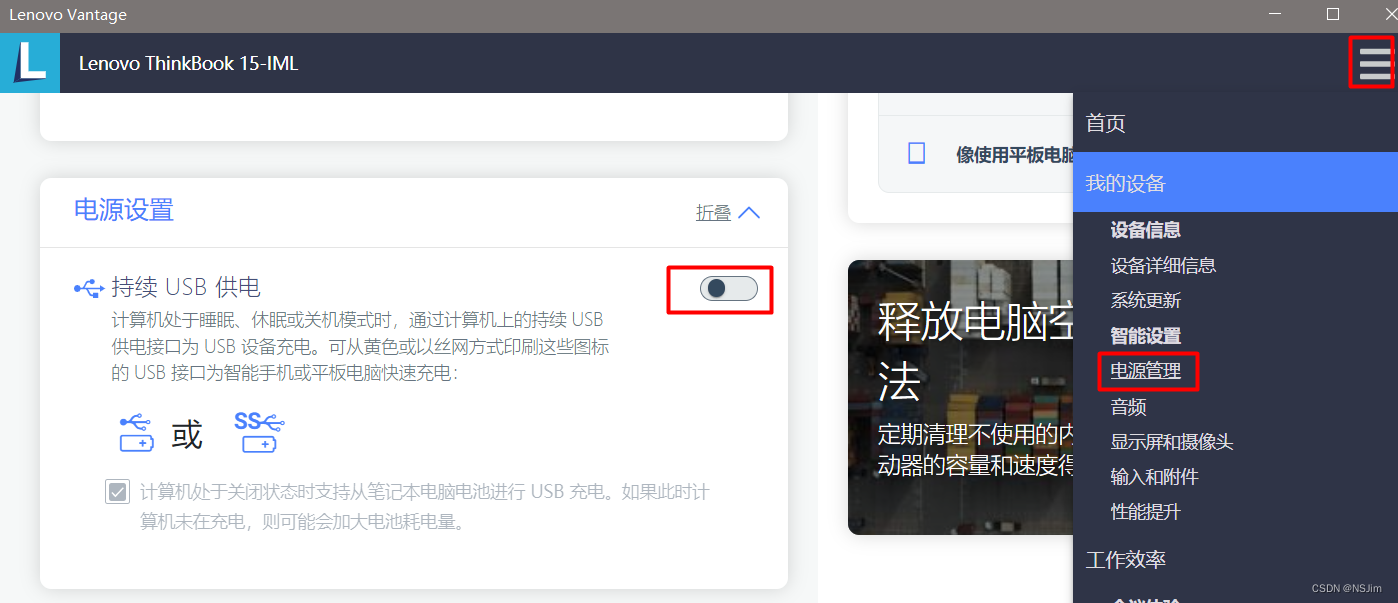
Task: Toggle the 持续 USB 供电 switch
Action: (729, 289)
